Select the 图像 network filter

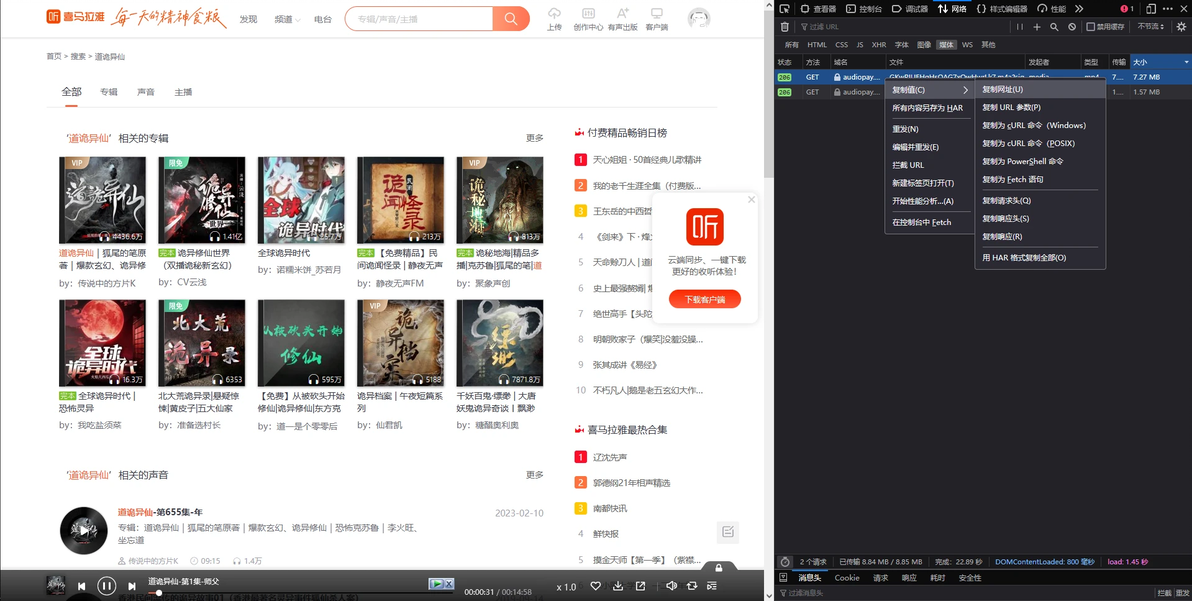[x=924, y=45]
